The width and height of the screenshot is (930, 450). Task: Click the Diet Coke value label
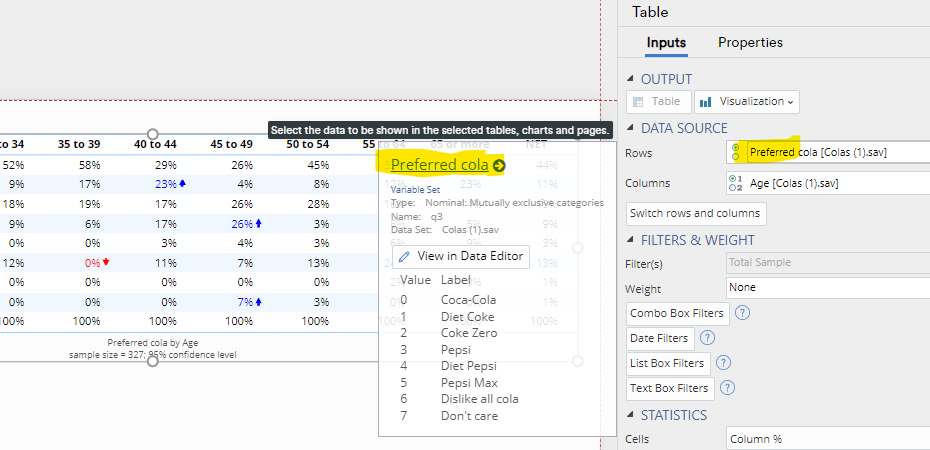point(467,317)
